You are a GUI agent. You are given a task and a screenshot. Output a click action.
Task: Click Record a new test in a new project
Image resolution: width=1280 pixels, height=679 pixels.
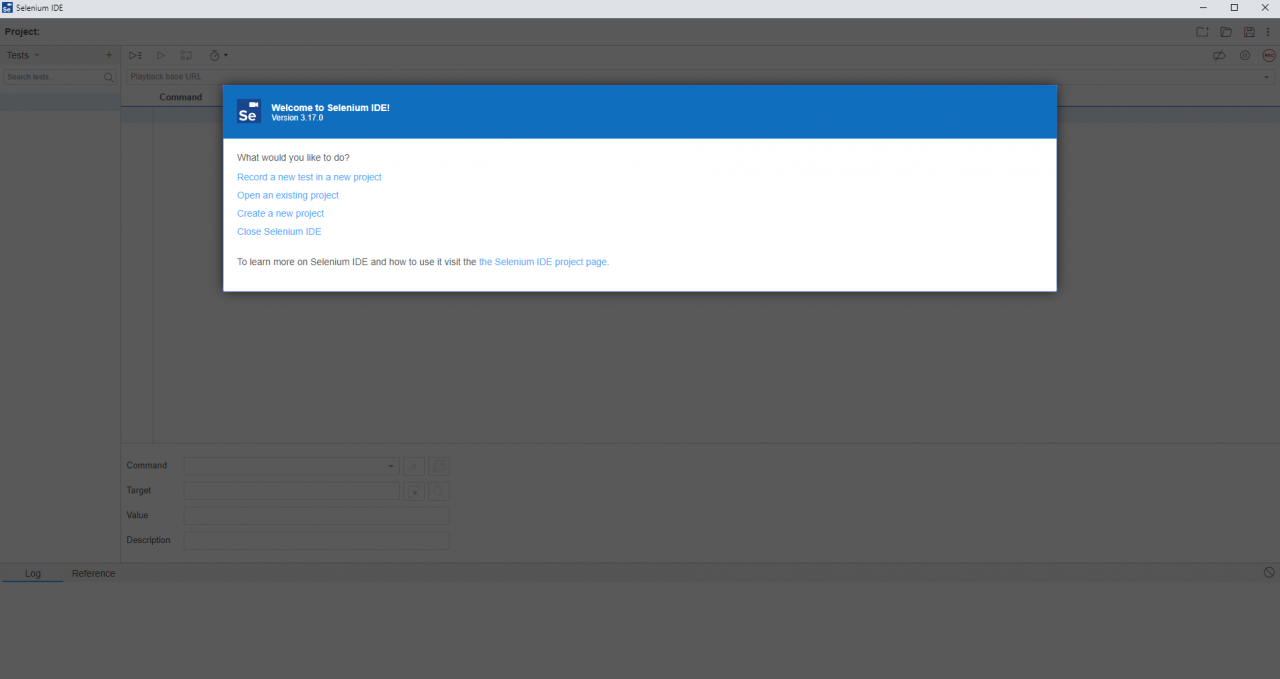(309, 176)
